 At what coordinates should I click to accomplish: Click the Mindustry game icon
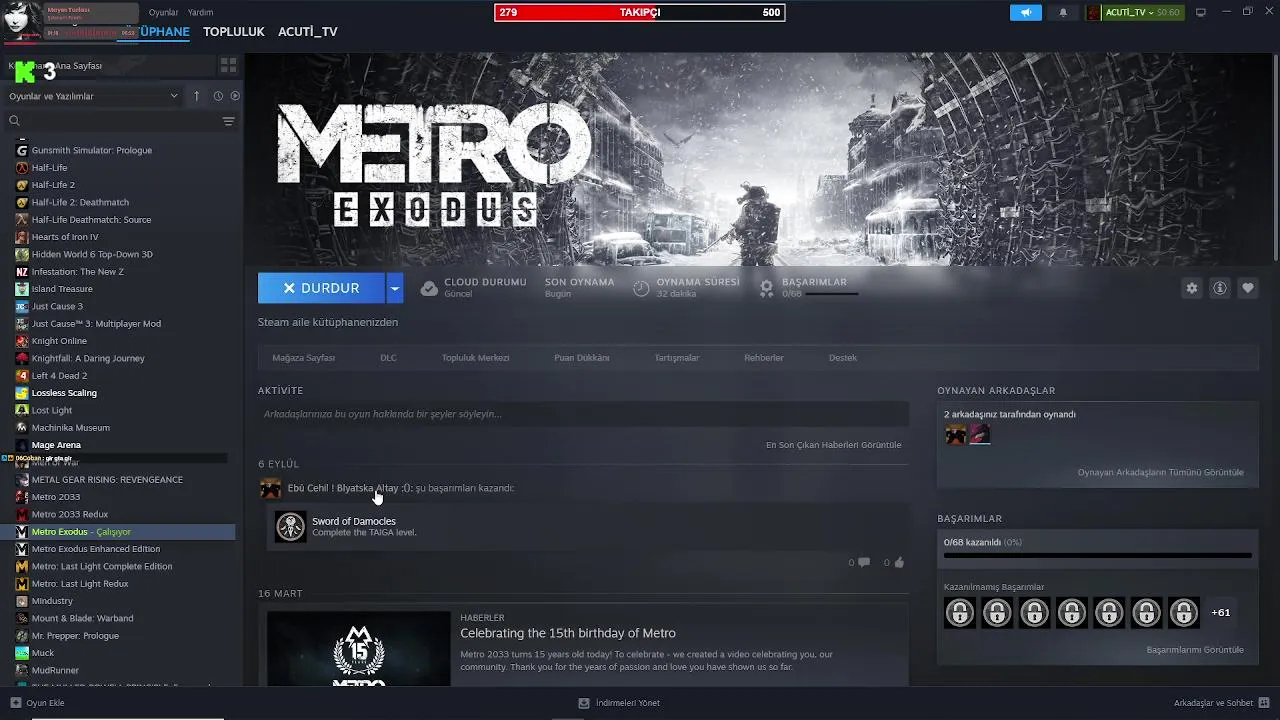[x=22, y=601]
